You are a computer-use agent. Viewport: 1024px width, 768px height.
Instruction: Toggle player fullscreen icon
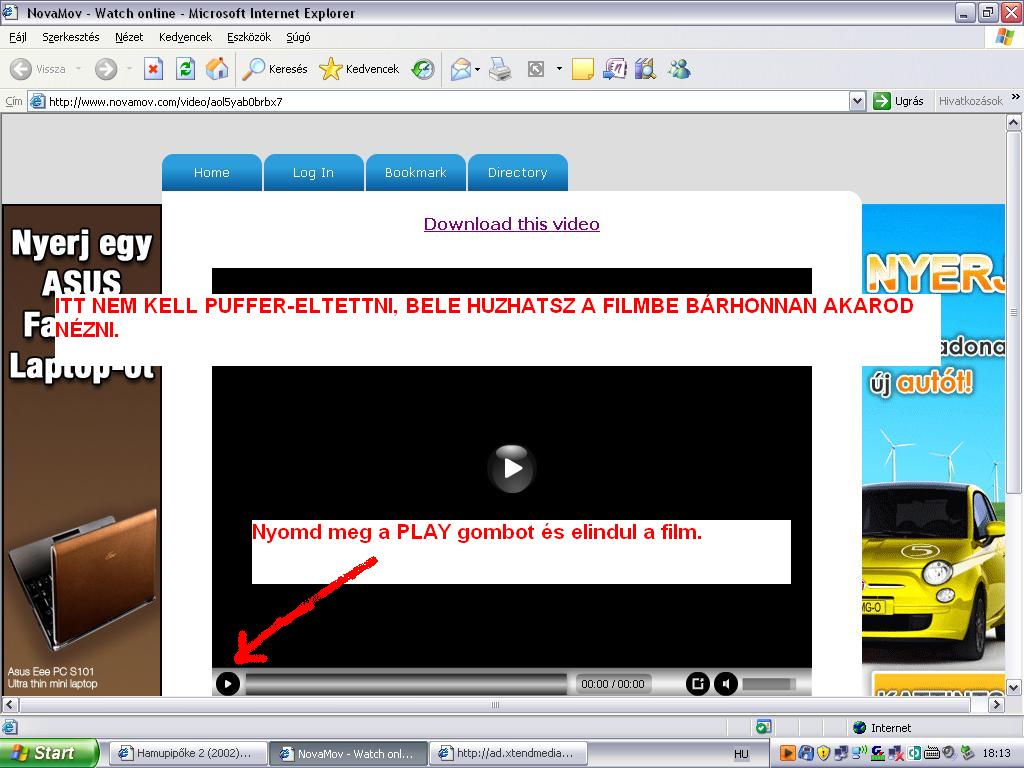(697, 684)
